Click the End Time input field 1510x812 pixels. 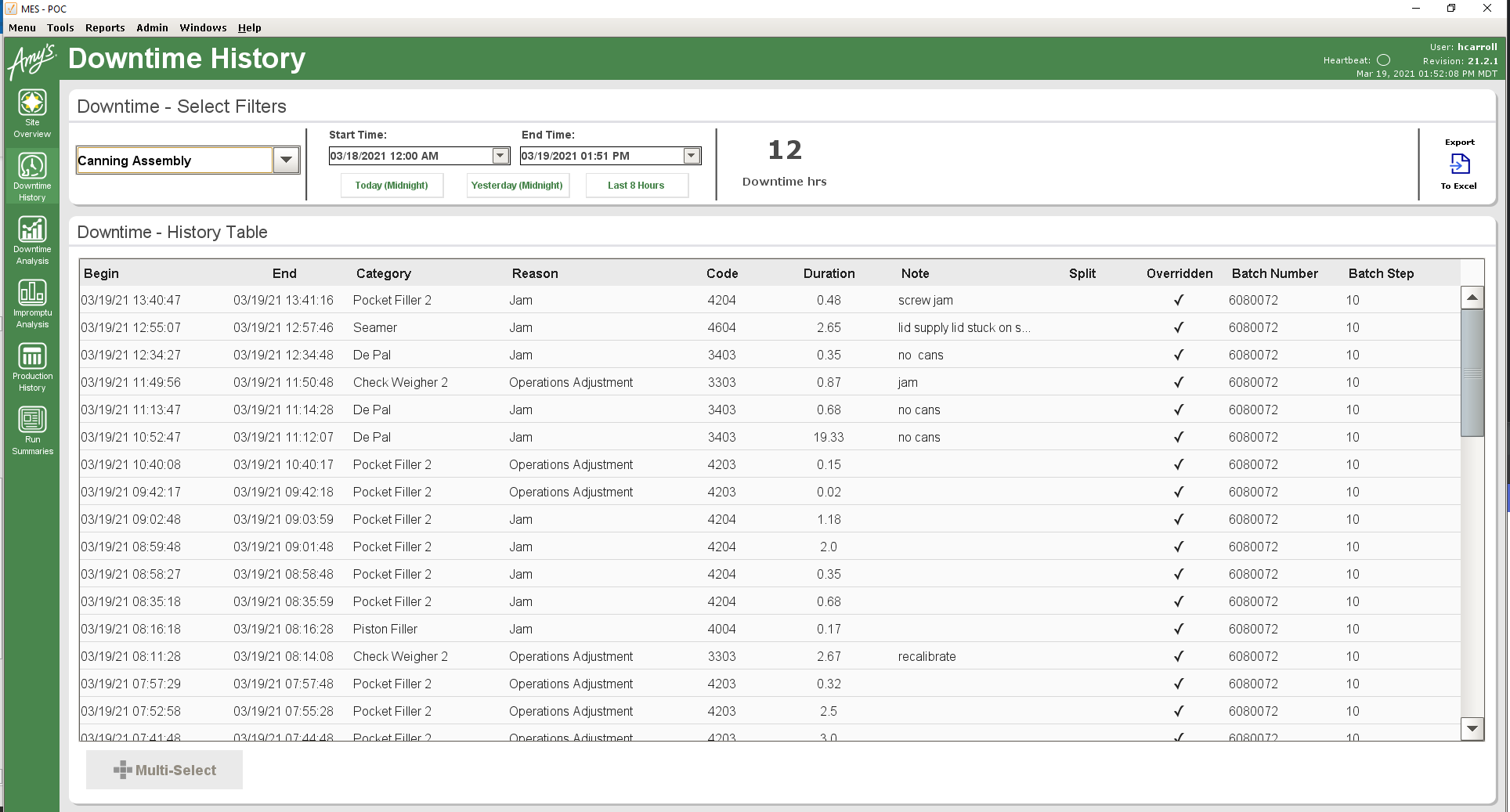601,156
